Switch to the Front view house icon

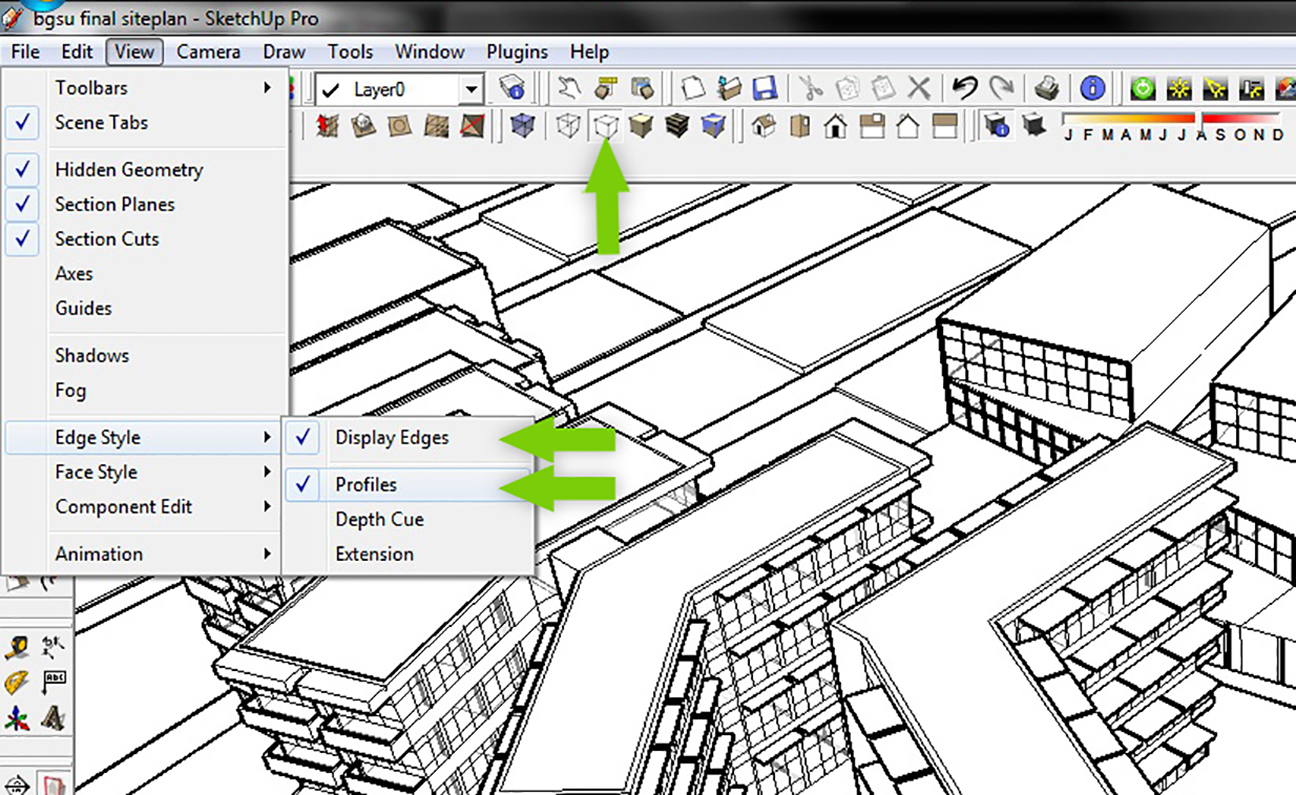tap(835, 126)
